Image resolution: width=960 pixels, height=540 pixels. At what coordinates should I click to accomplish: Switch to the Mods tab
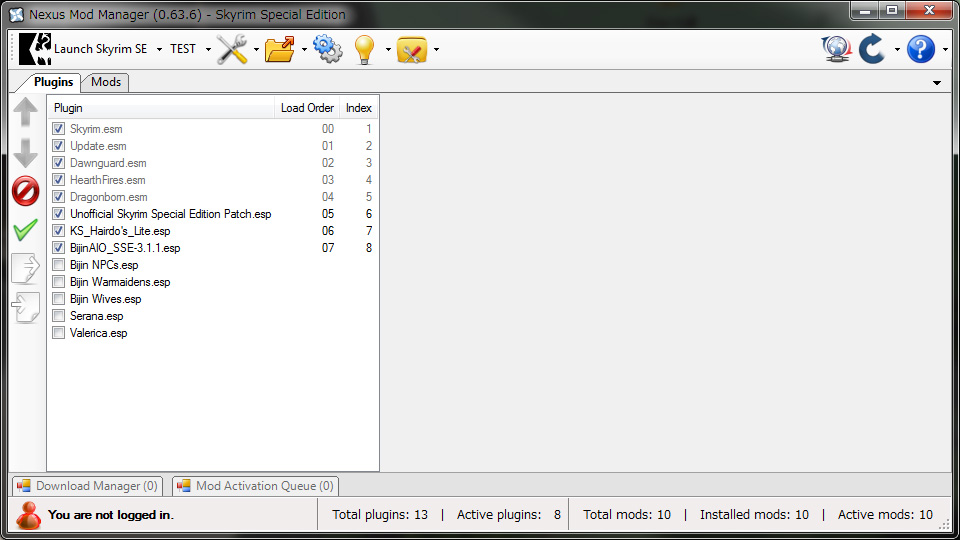[x=106, y=82]
